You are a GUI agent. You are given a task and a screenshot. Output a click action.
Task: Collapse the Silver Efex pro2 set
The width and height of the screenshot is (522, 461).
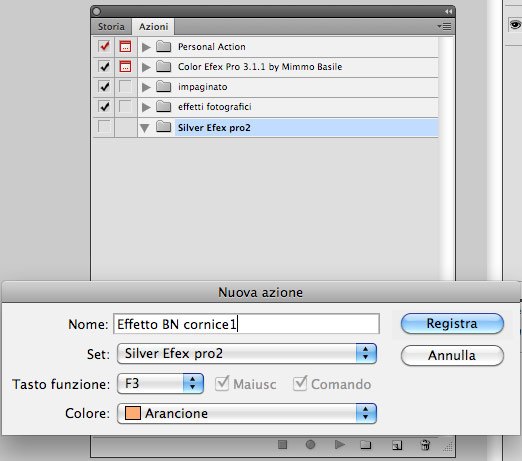(145, 128)
